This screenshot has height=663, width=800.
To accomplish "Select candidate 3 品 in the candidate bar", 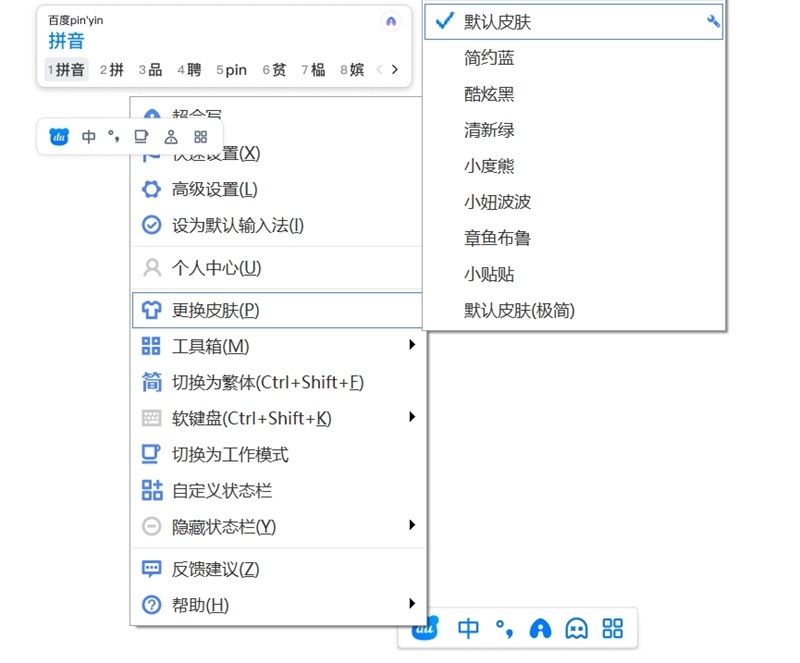I will tap(146, 70).
